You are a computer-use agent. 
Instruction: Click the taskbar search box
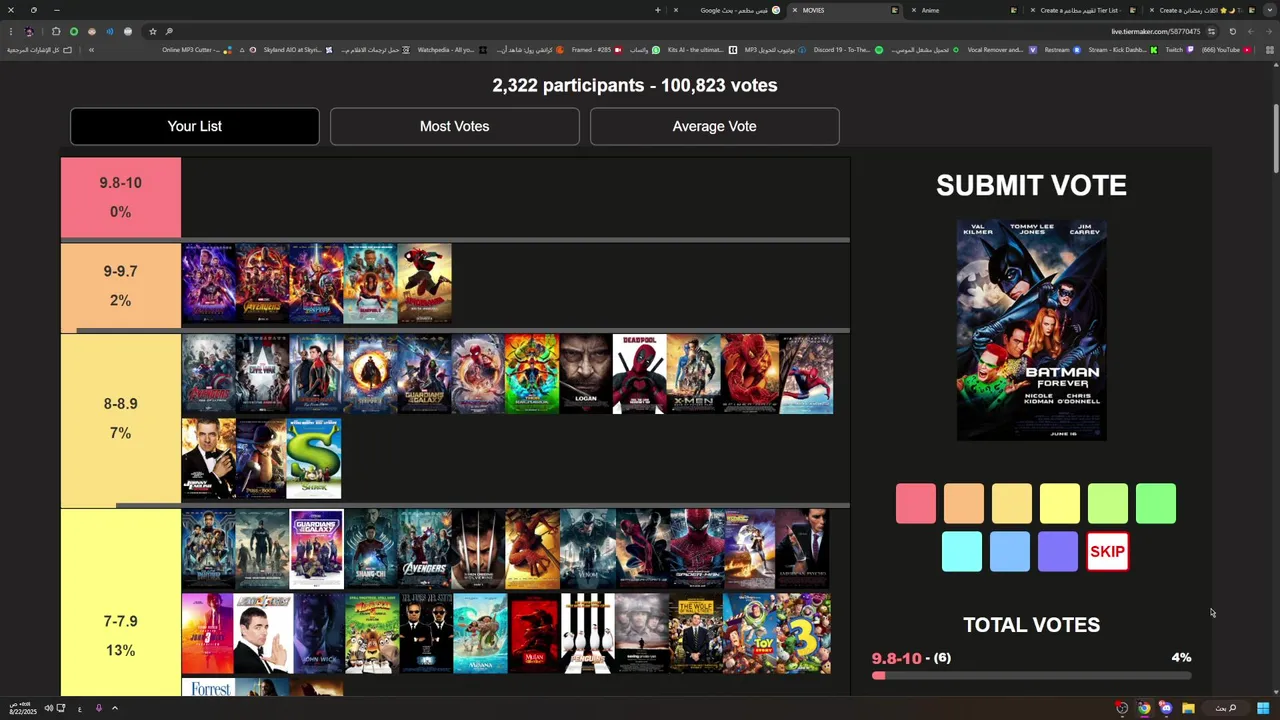point(1225,708)
